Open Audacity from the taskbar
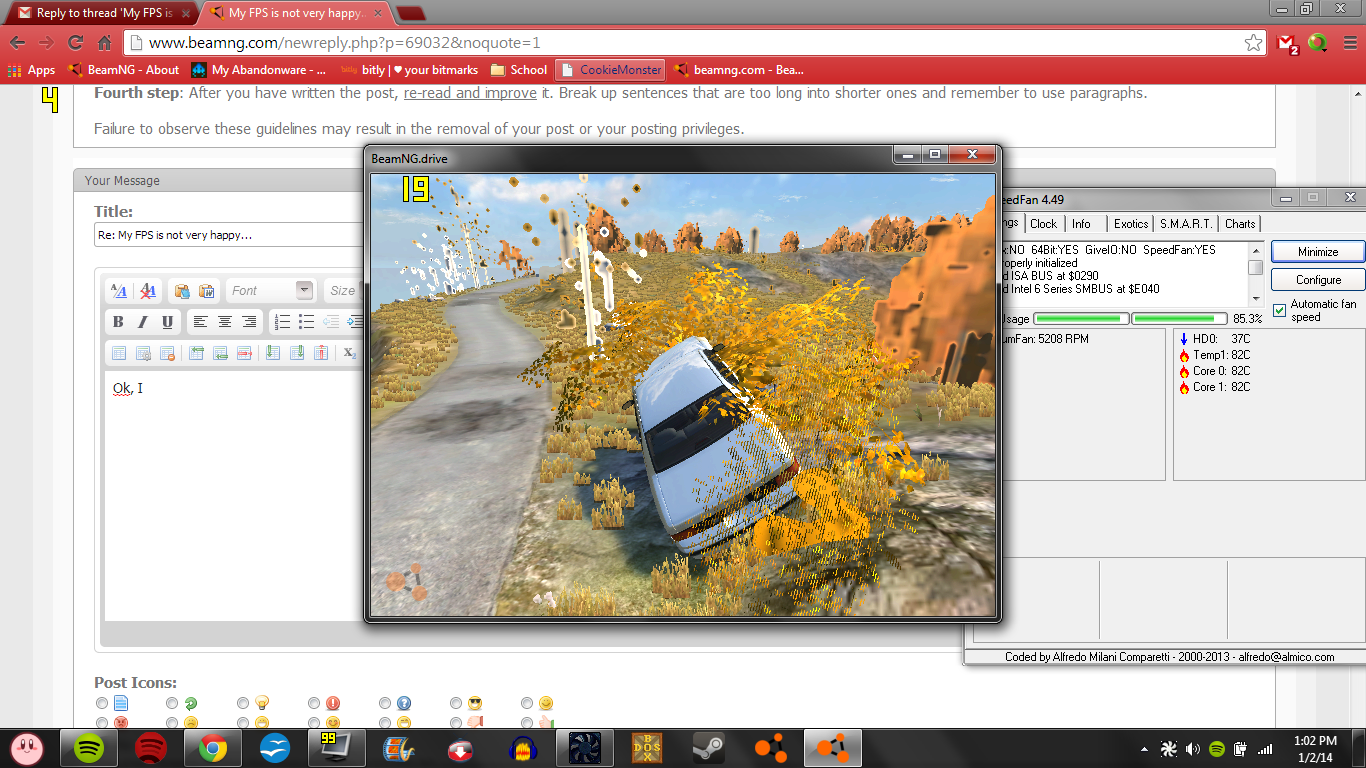The image size is (1366, 768). pos(523,747)
